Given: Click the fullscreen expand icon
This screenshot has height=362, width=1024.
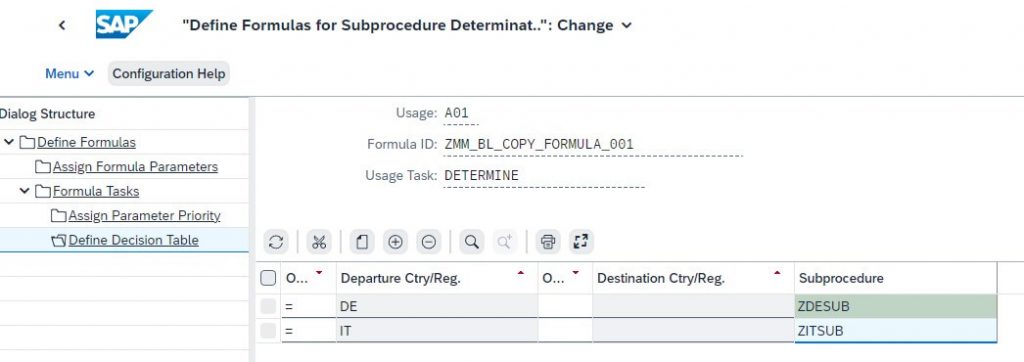Looking at the screenshot, I should click(581, 242).
